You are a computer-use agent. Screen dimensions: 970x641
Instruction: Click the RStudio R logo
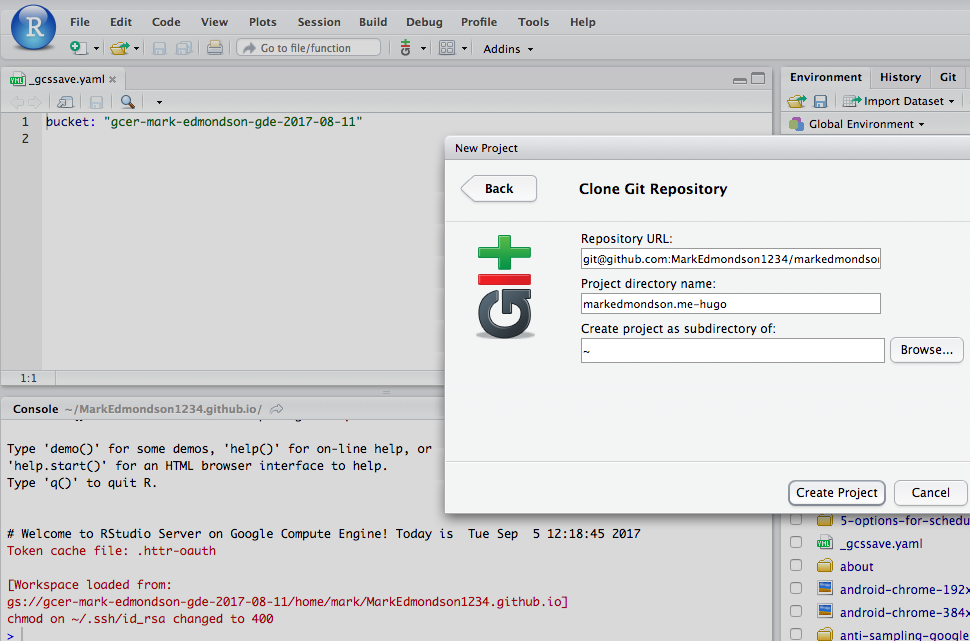coord(33,27)
